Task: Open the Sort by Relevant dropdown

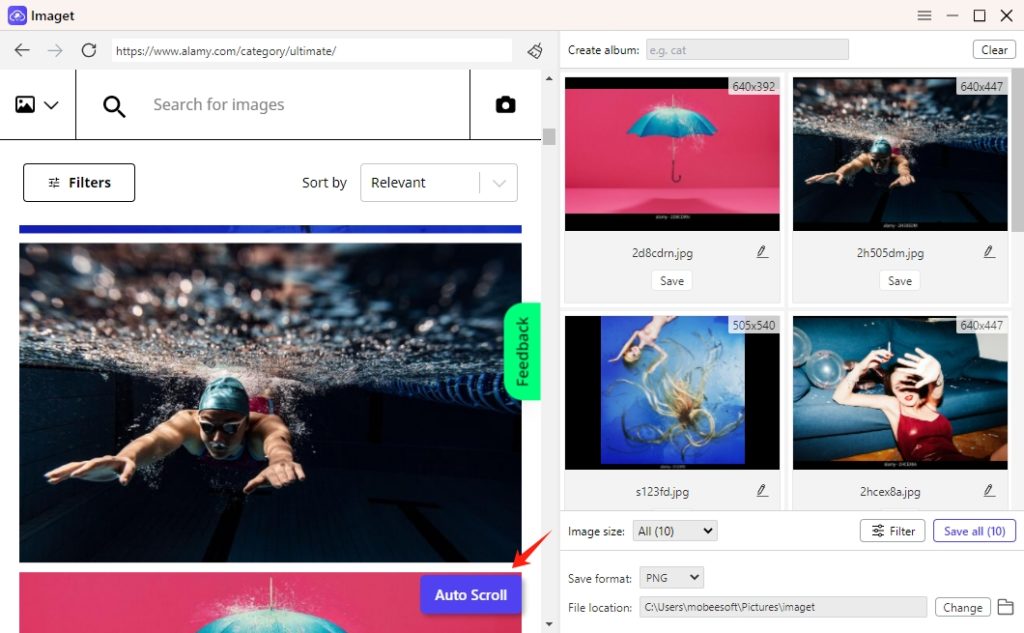Action: pos(438,182)
